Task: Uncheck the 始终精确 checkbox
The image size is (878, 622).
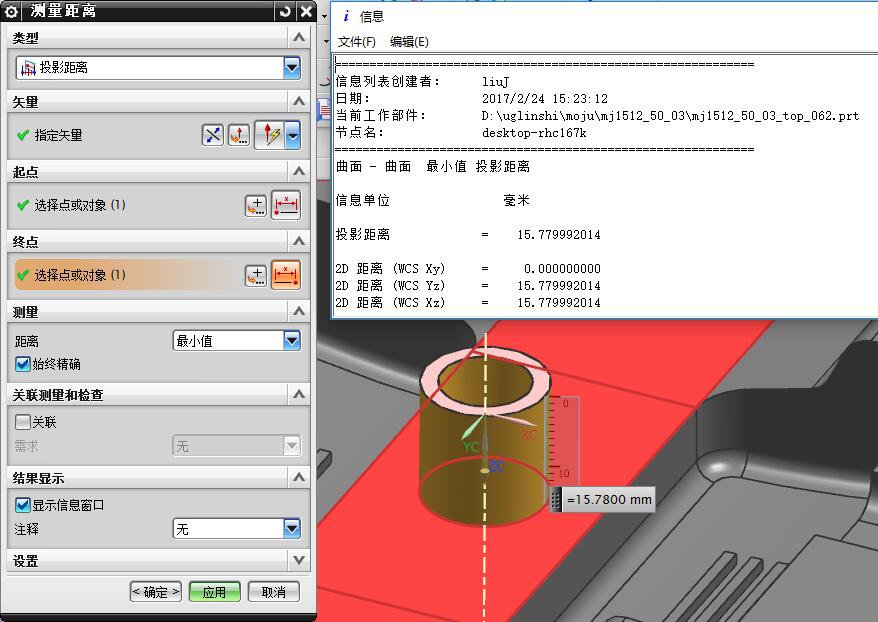Action: (x=23, y=364)
